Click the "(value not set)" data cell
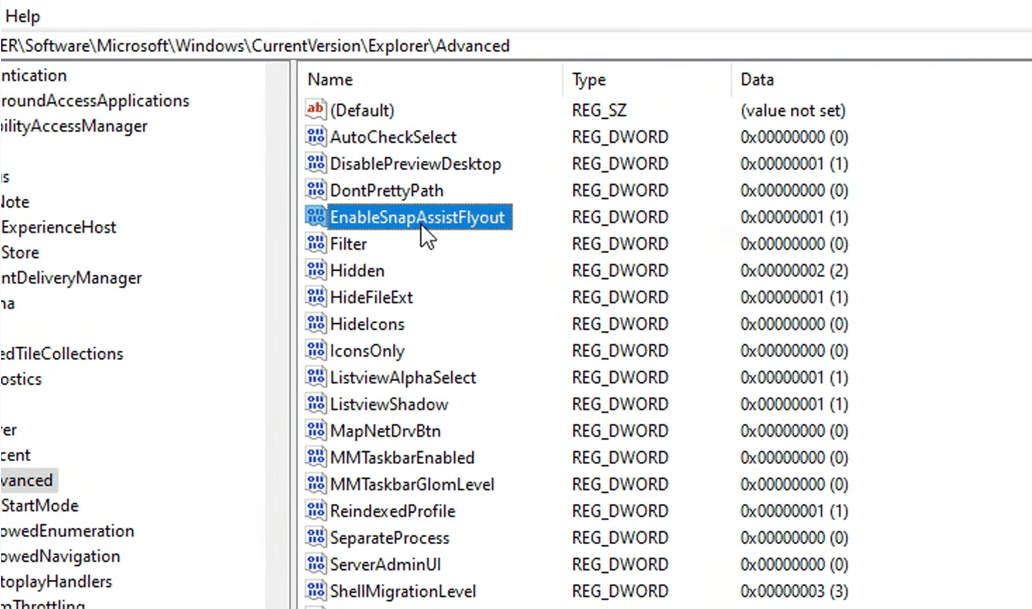This screenshot has height=609, width=1032. (793, 111)
